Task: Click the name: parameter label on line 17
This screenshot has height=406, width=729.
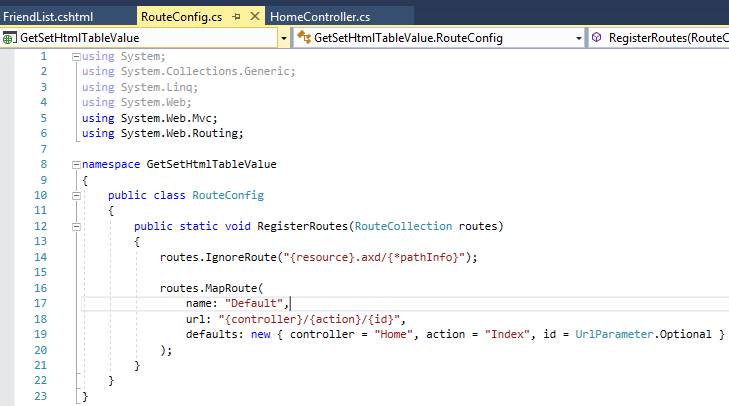Action: pyautogui.click(x=202, y=303)
